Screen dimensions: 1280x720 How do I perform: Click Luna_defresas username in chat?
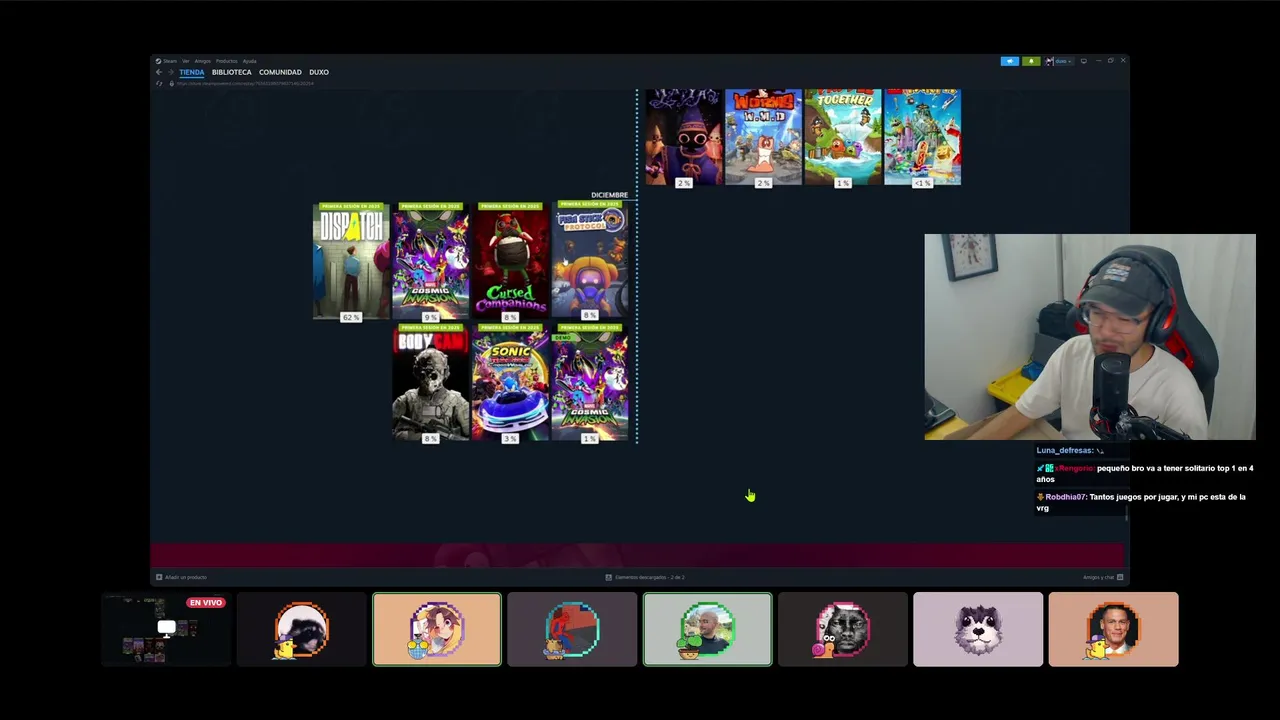coord(1064,450)
